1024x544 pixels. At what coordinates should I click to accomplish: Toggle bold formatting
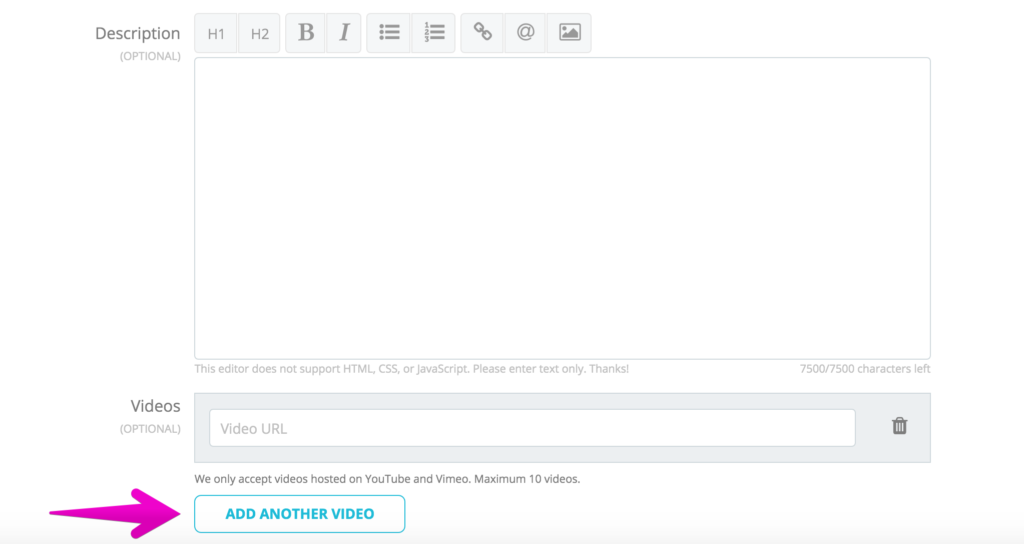click(306, 33)
